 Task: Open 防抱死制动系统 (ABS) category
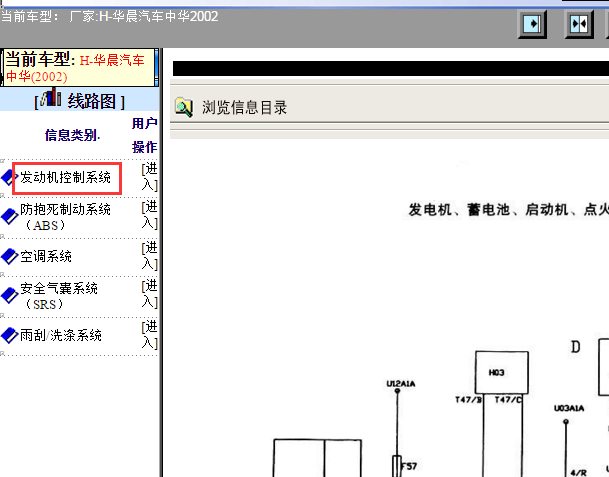point(66,217)
